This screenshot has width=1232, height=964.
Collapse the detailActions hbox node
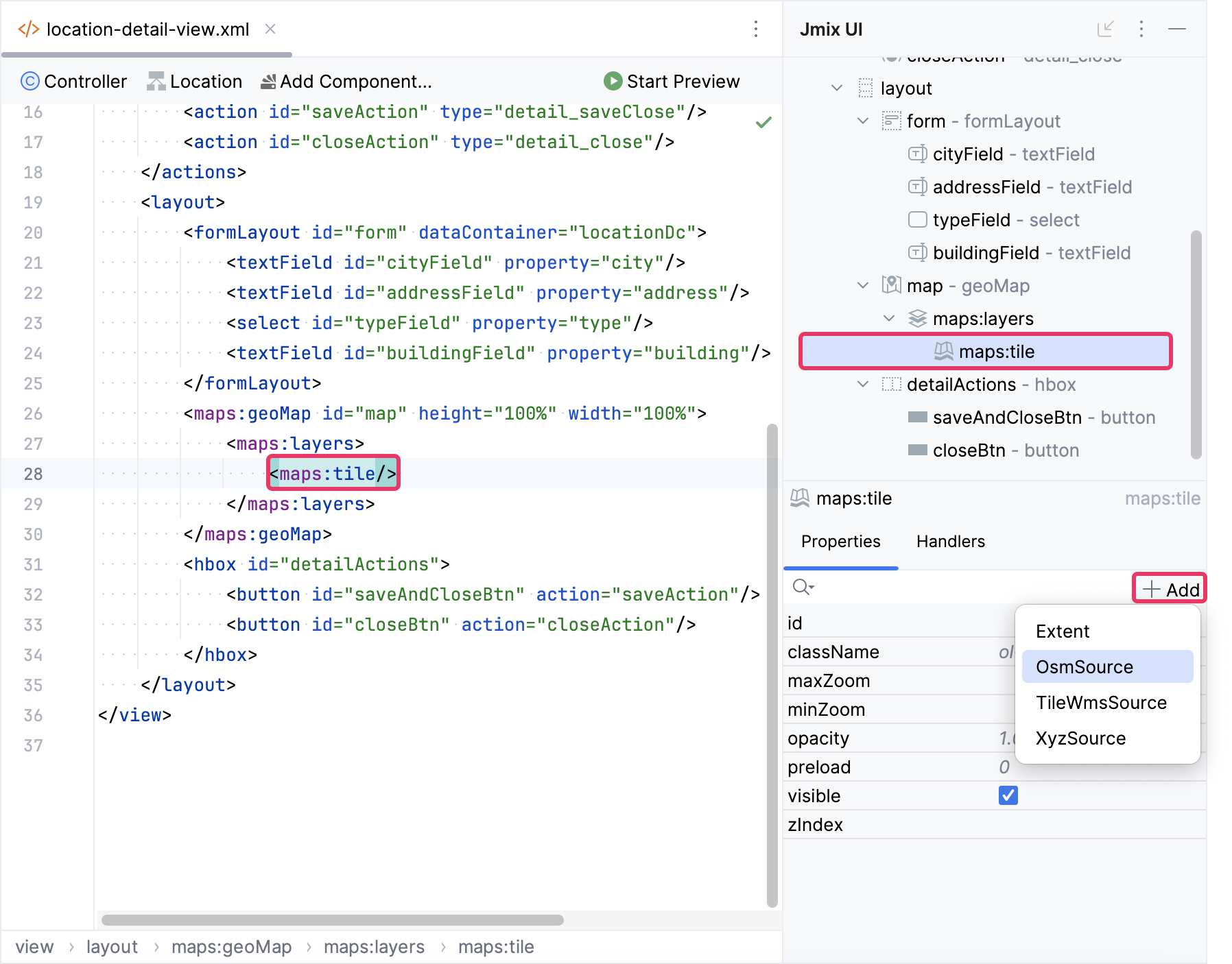click(x=863, y=385)
